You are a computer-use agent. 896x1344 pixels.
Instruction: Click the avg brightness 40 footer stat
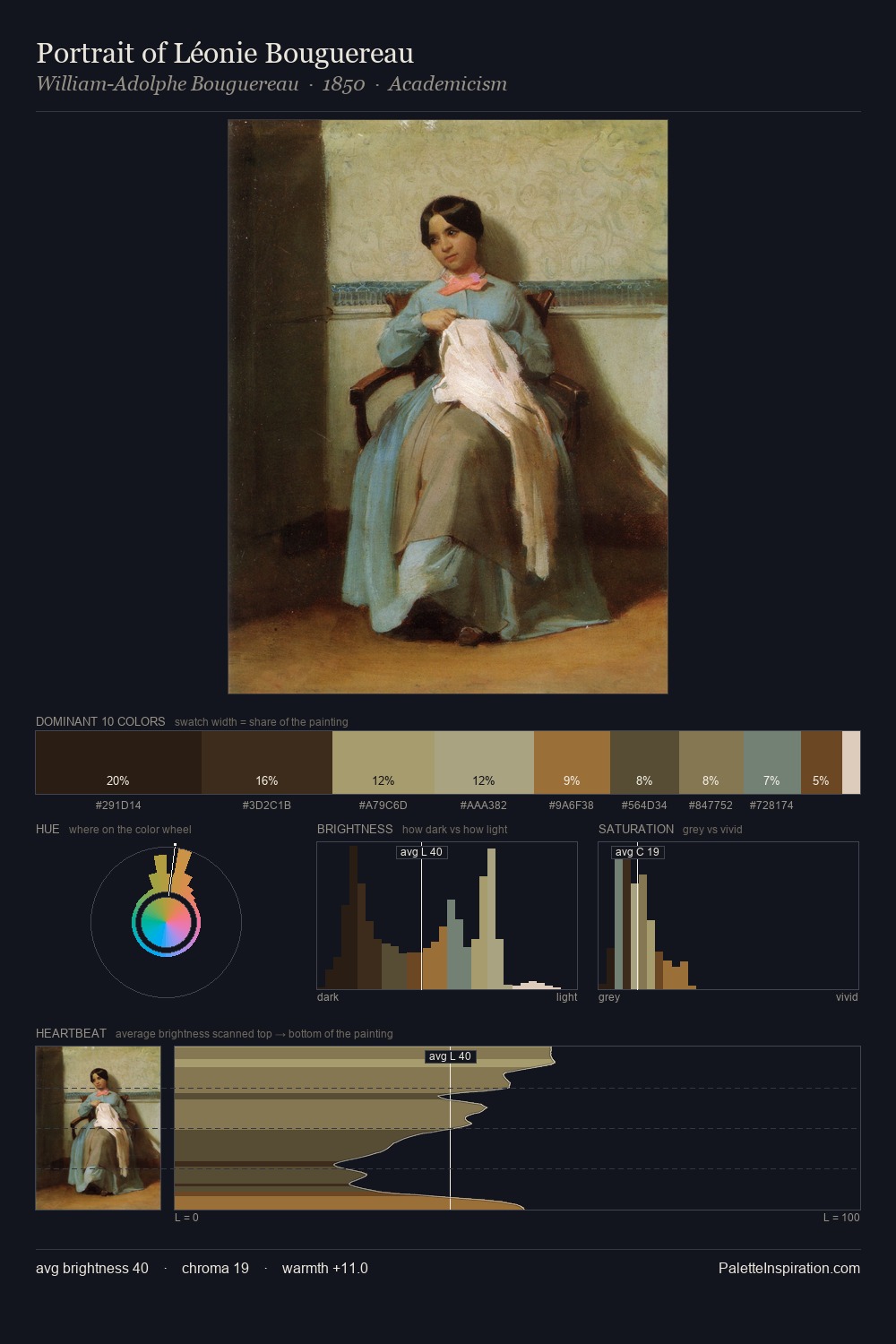coord(92,1268)
